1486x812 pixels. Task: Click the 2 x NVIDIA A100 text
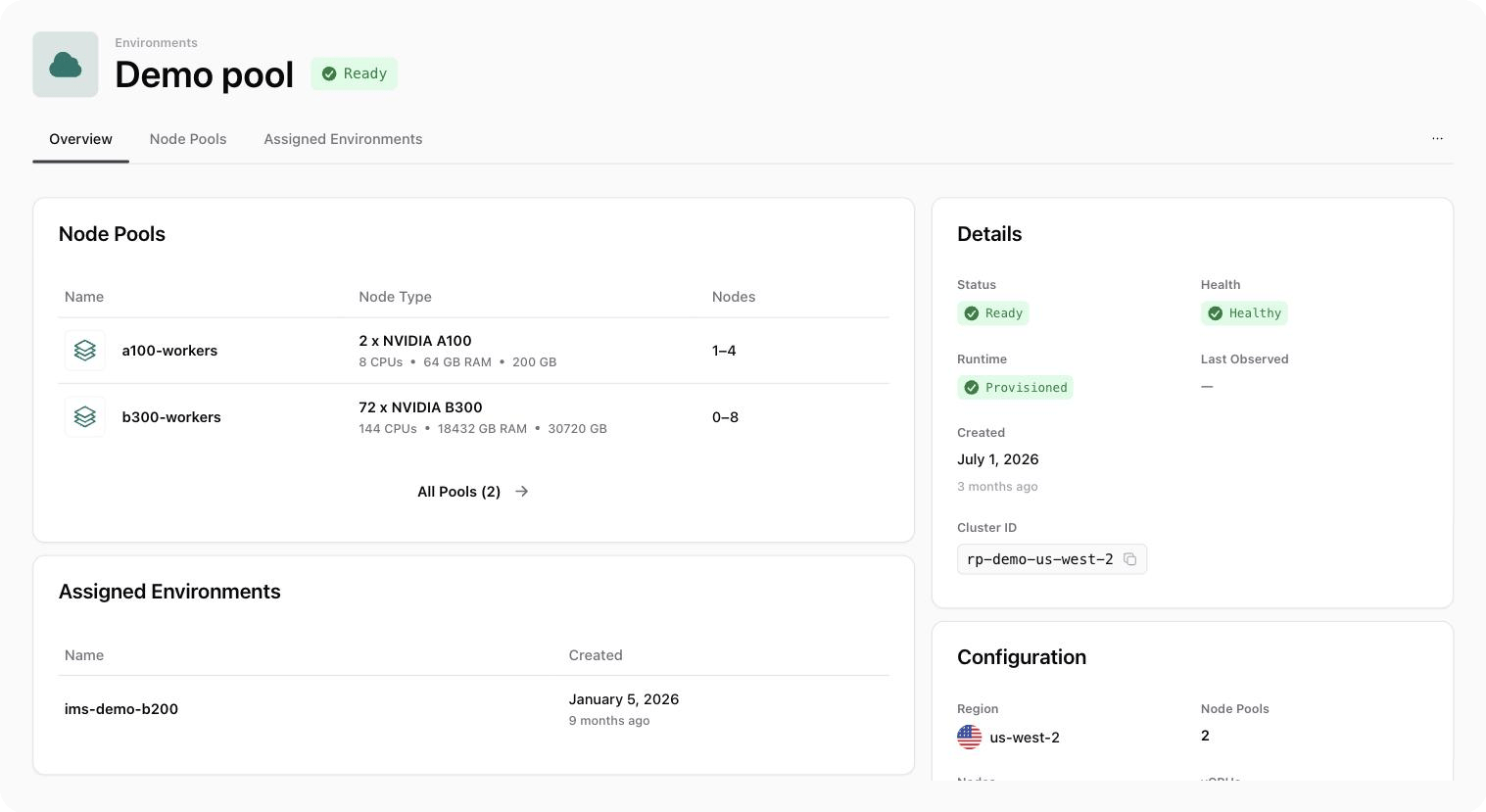415,341
